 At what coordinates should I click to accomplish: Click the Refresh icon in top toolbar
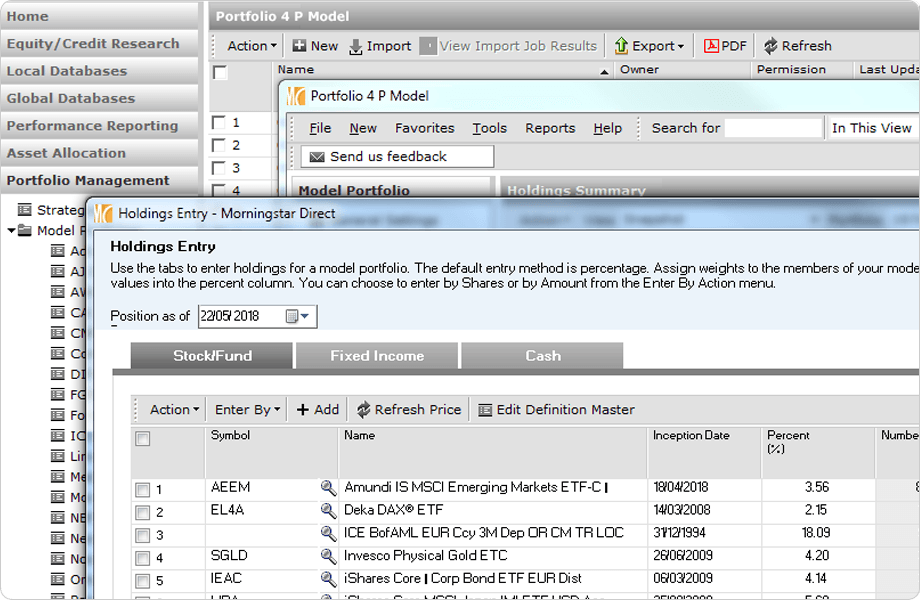770,46
